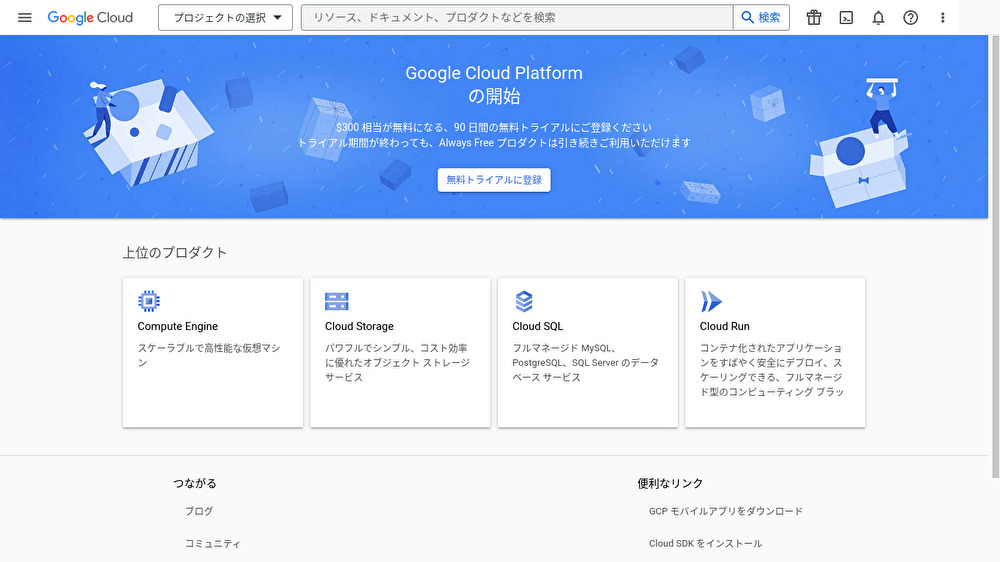Expand the プロジェクトの選択 dropdown
Image resolution: width=1000 pixels, height=562 pixels.
pos(226,18)
